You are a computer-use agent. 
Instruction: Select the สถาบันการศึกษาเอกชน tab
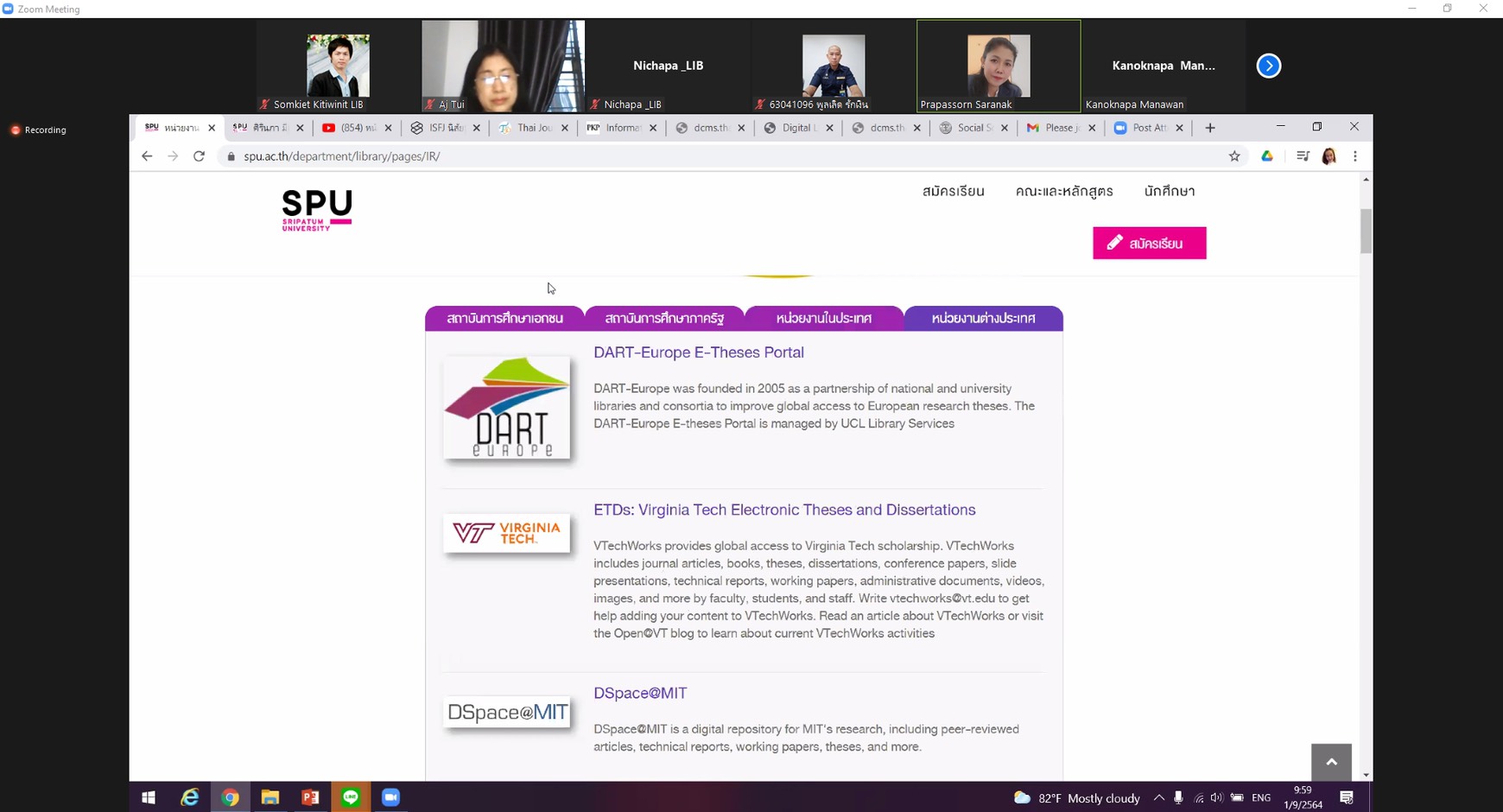[504, 319]
